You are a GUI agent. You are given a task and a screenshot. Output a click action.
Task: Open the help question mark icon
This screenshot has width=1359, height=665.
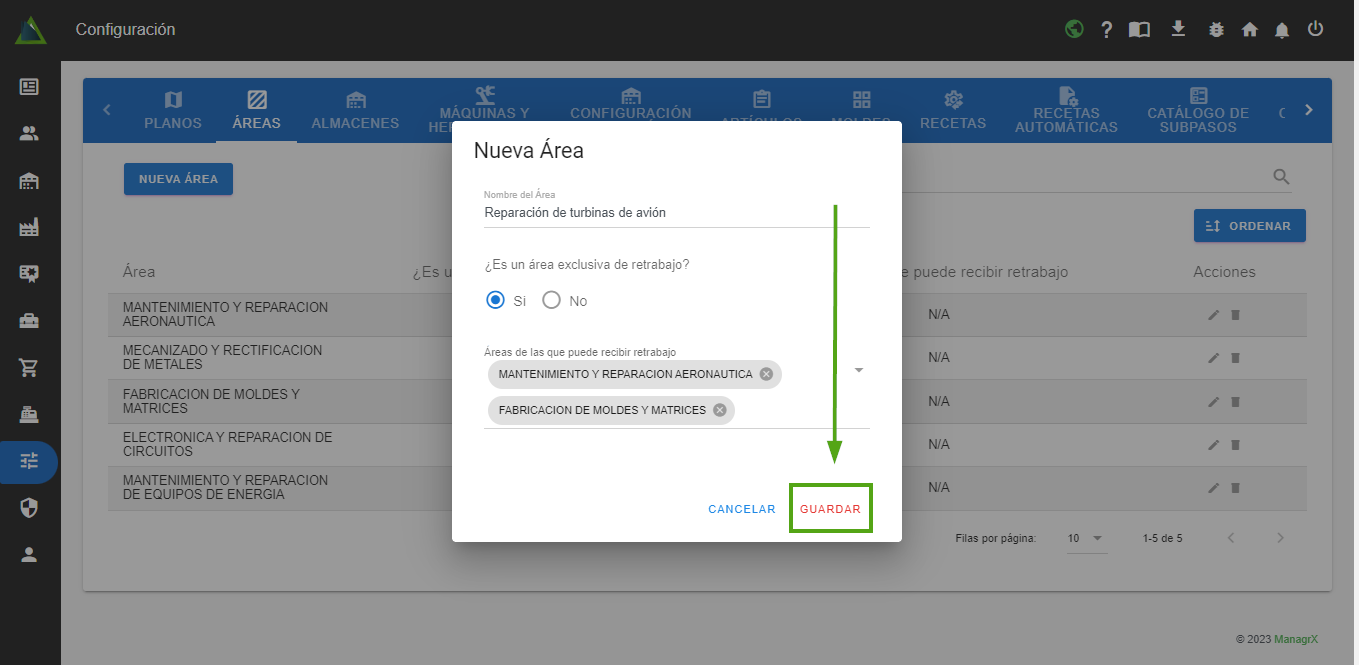(x=1106, y=30)
